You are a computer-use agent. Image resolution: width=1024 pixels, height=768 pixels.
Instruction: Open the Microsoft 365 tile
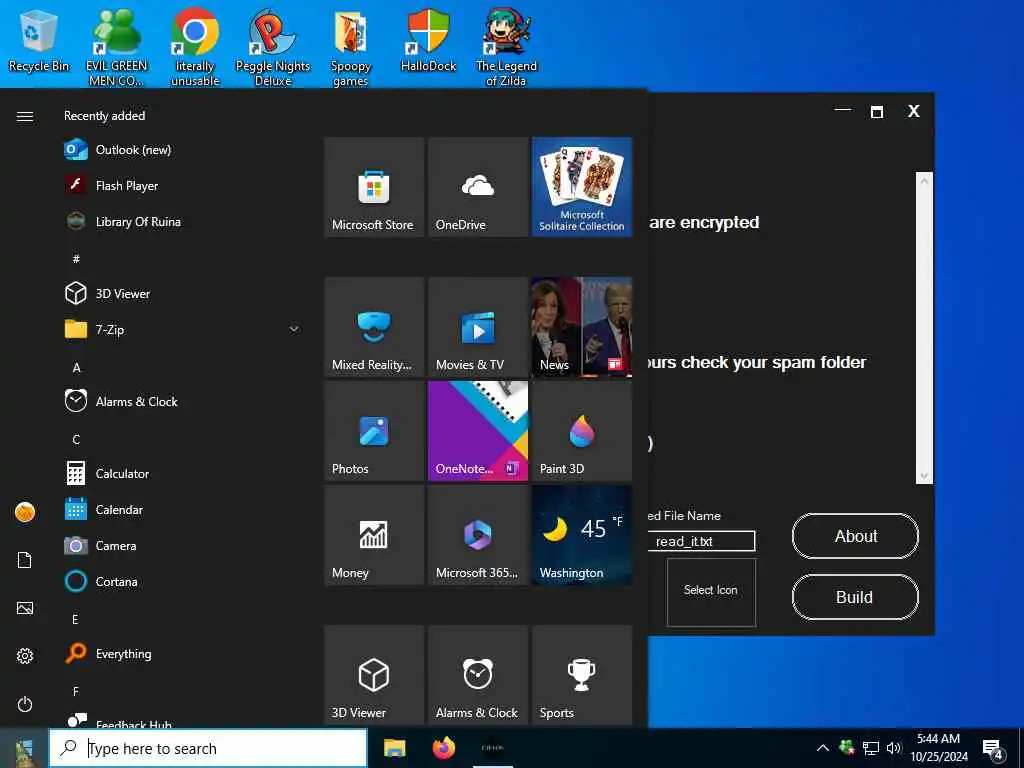(478, 535)
